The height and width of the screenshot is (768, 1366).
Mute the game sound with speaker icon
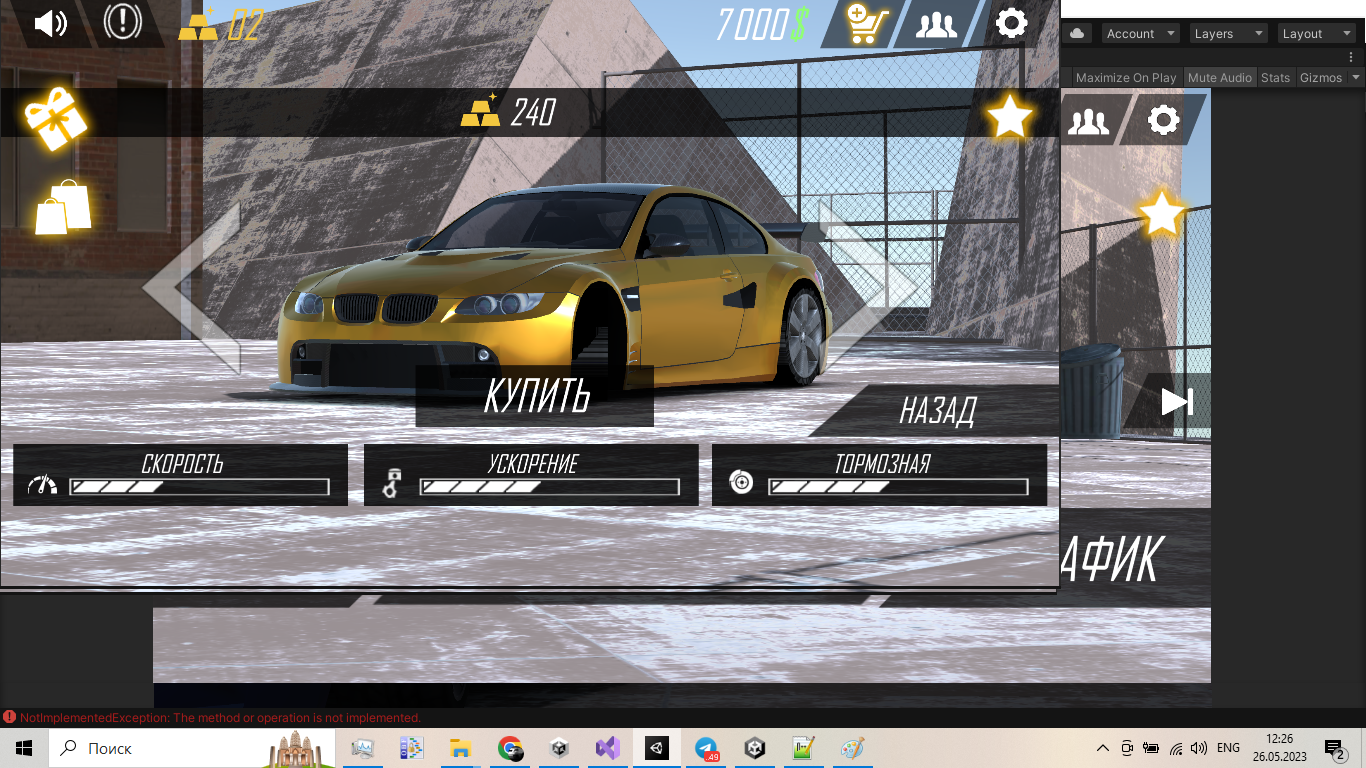(49, 23)
